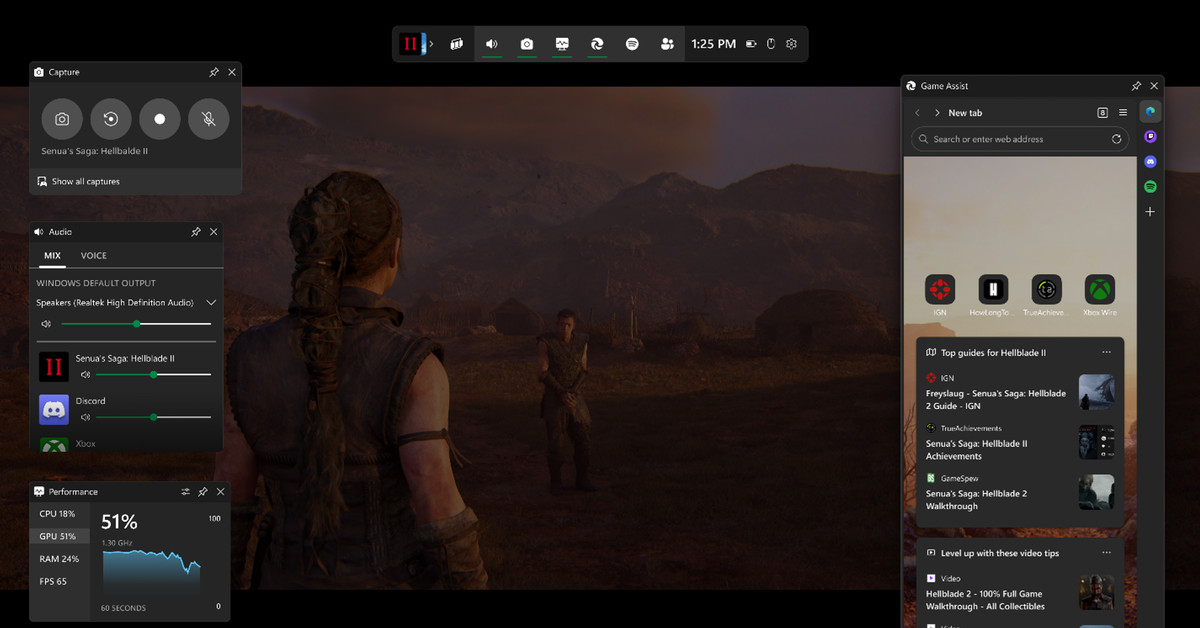The width and height of the screenshot is (1200, 628).
Task: Open Twitch in the Game Assist sidebar
Action: click(x=1150, y=137)
